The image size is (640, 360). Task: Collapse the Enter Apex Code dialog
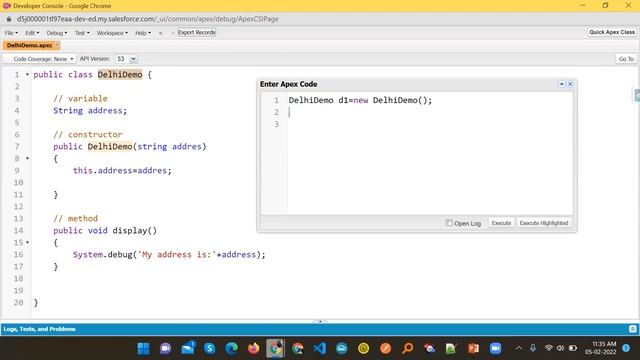(x=562, y=84)
